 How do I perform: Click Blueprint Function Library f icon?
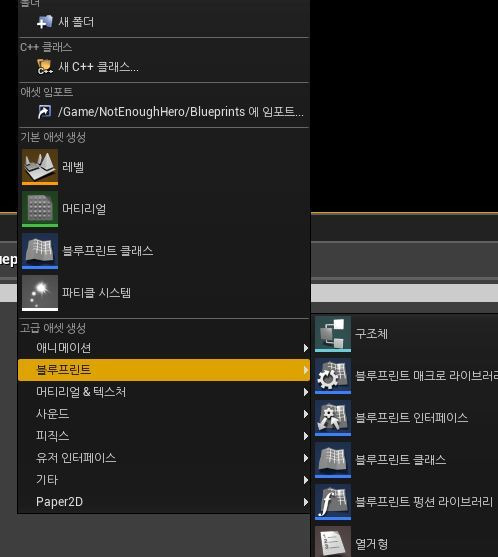tap(333, 502)
